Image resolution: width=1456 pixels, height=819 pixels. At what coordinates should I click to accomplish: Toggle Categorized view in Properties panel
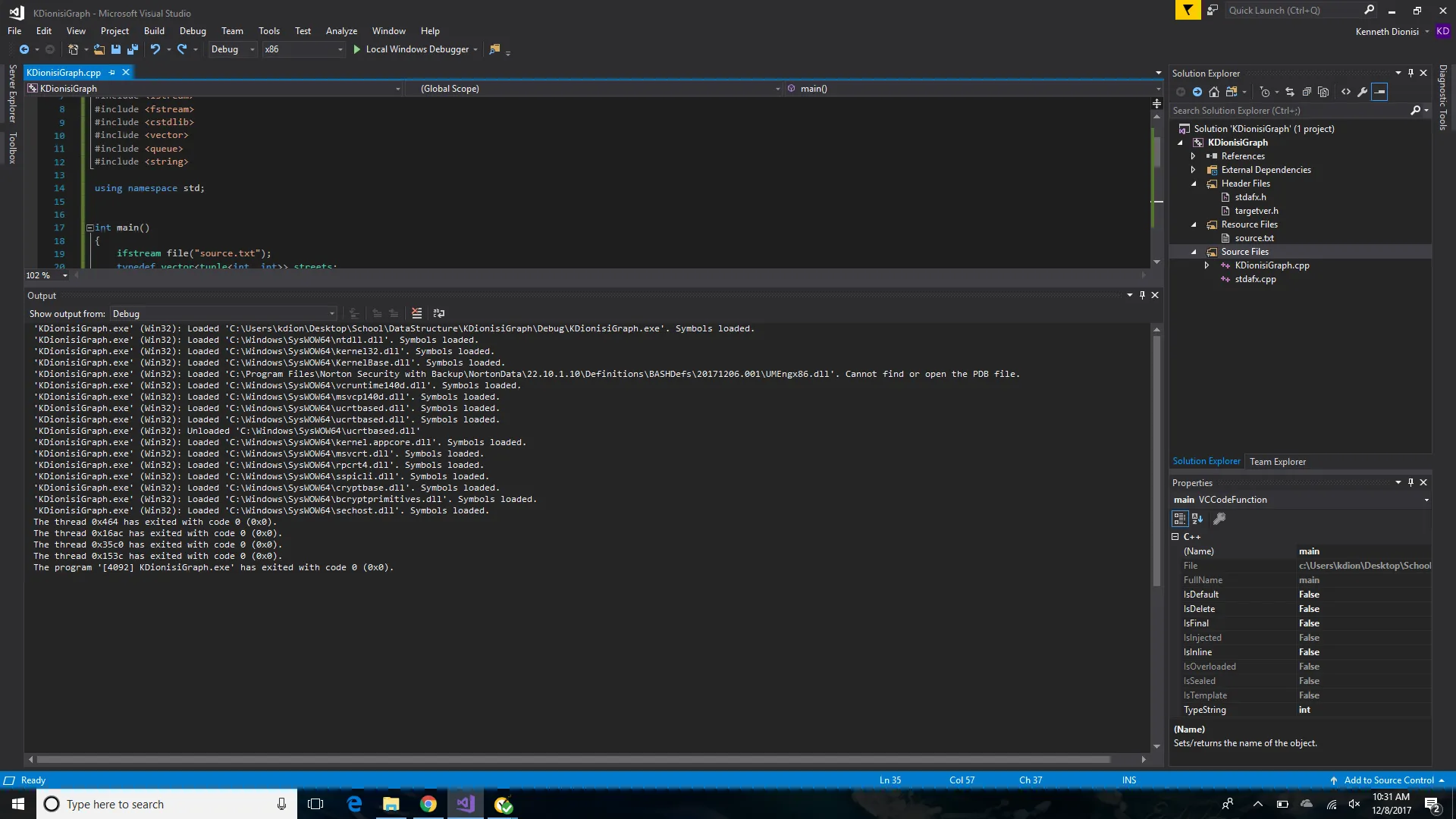click(x=1180, y=519)
